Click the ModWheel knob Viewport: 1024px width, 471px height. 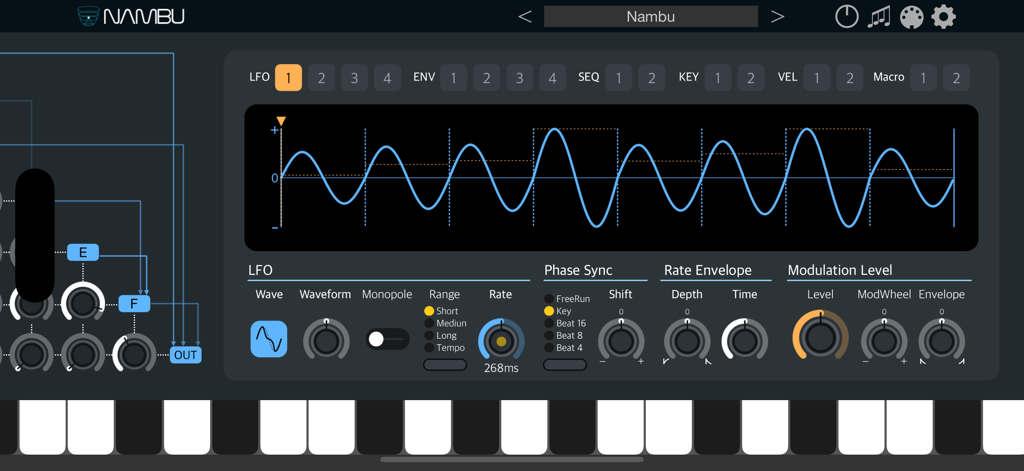click(x=884, y=339)
